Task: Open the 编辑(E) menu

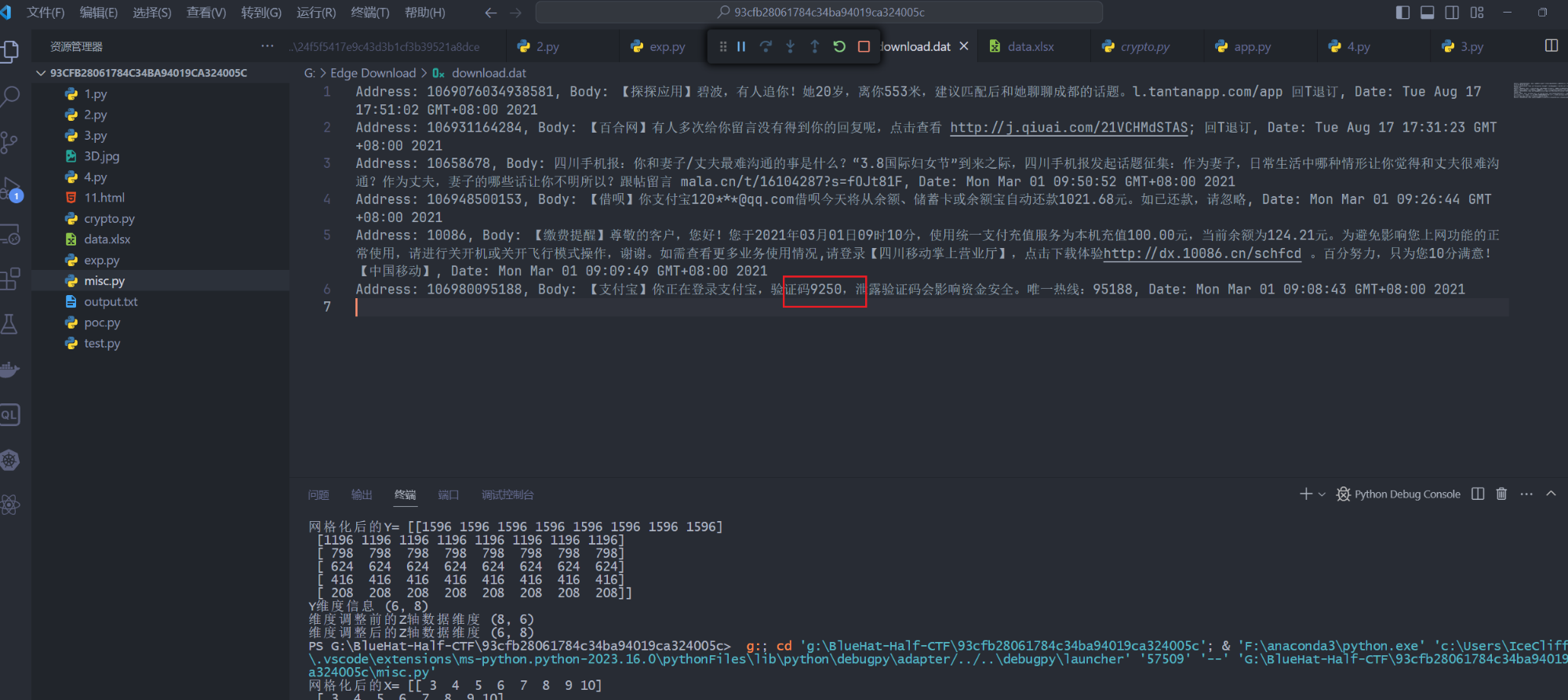Action: (99, 13)
